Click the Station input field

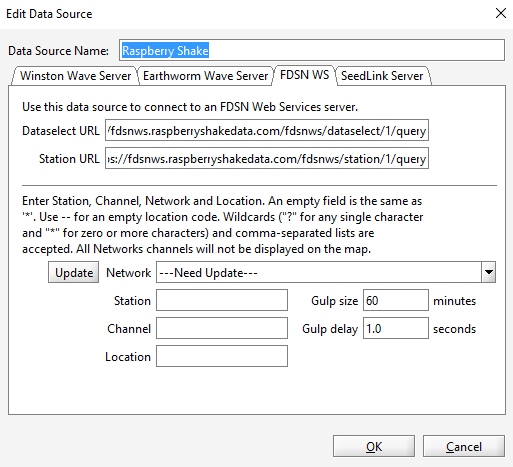tap(222, 300)
